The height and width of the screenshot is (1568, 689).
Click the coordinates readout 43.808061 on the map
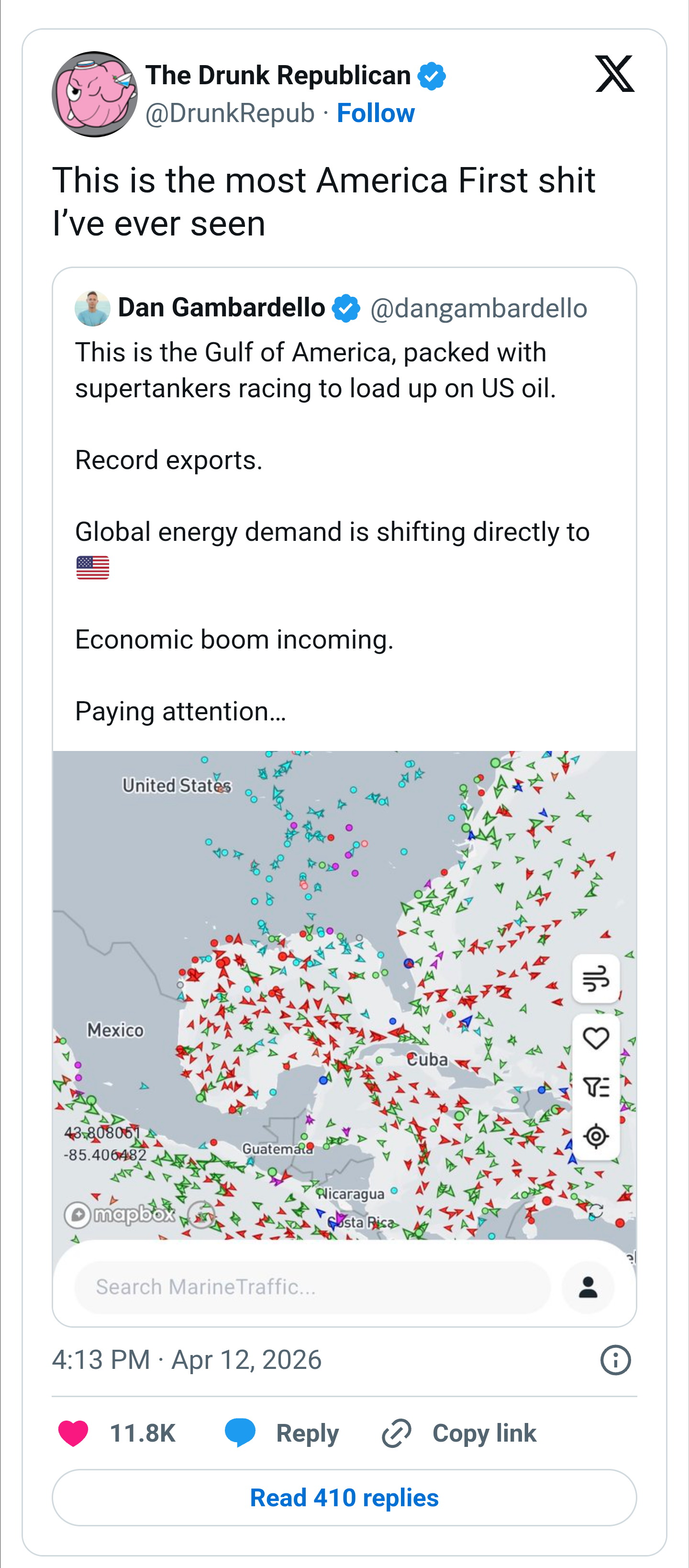pyautogui.click(x=102, y=1133)
